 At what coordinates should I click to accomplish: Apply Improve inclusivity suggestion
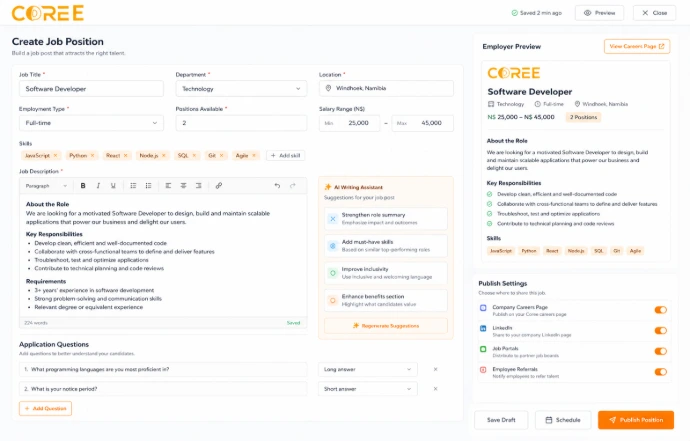click(x=386, y=273)
